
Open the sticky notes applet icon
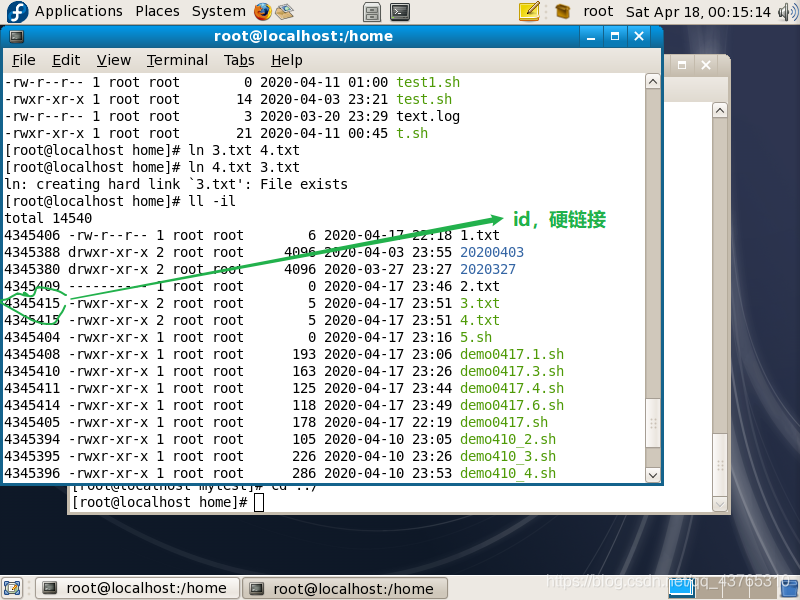(529, 11)
